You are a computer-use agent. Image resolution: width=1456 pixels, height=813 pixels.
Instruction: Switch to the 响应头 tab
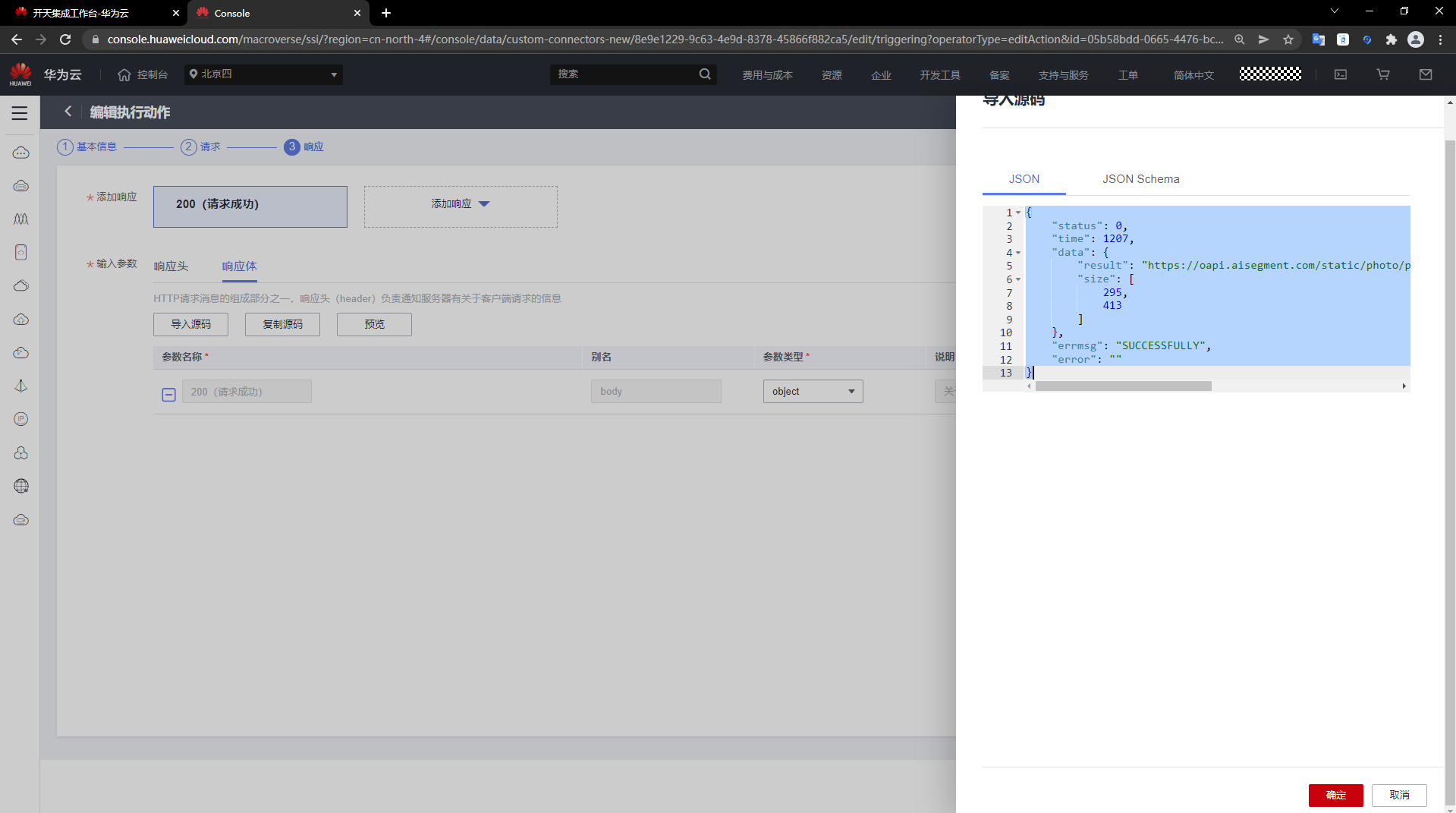point(171,266)
